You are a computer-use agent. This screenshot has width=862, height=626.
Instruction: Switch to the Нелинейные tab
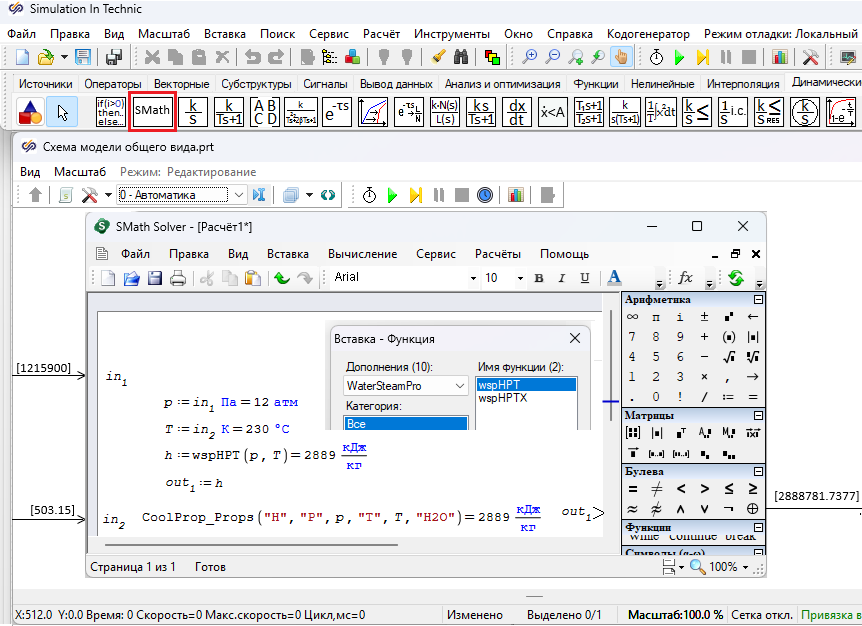661,84
